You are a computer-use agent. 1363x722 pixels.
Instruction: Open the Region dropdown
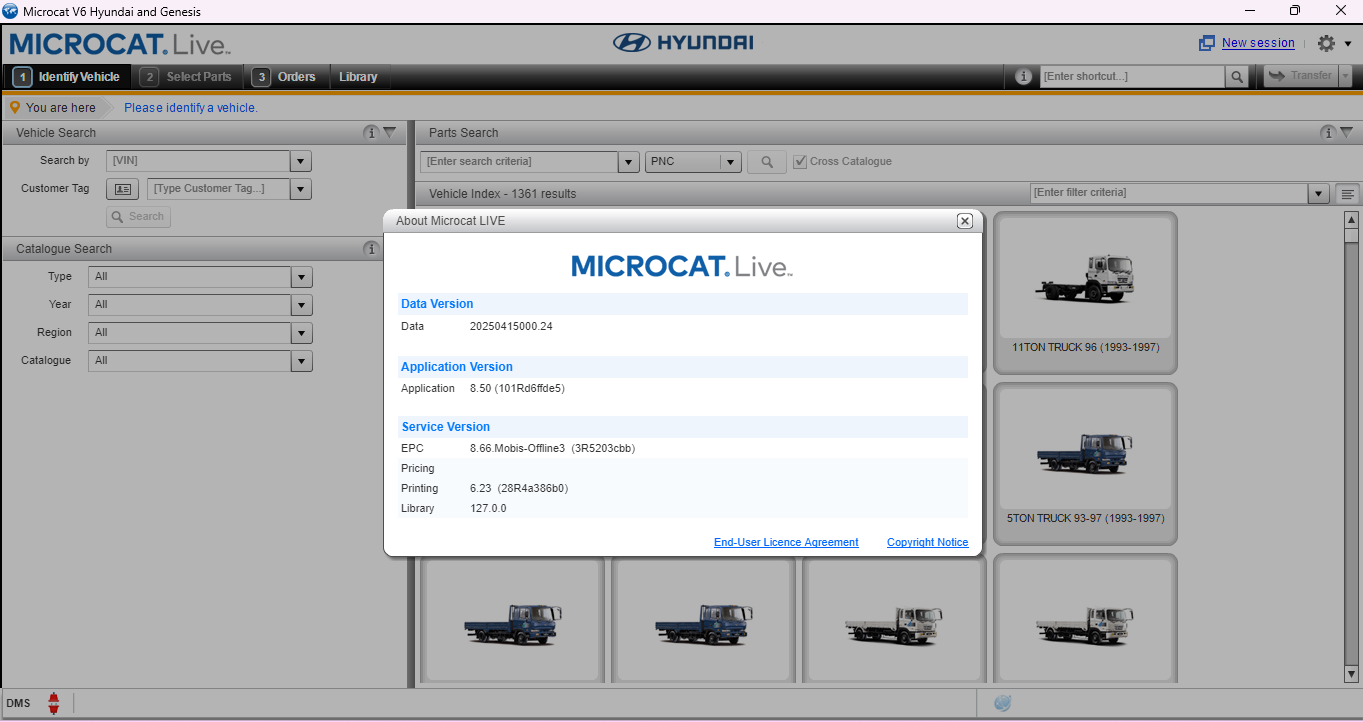[x=301, y=333]
